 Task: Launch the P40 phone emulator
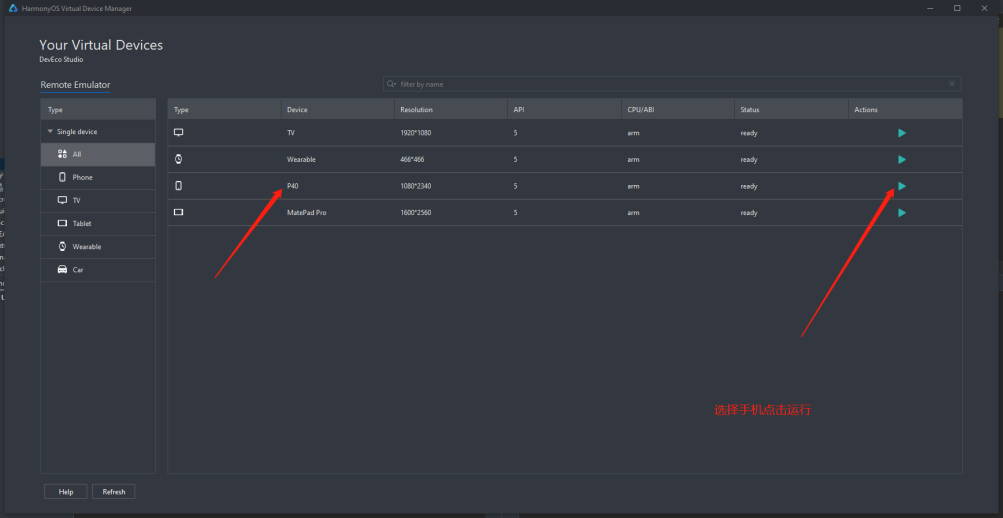(901, 186)
